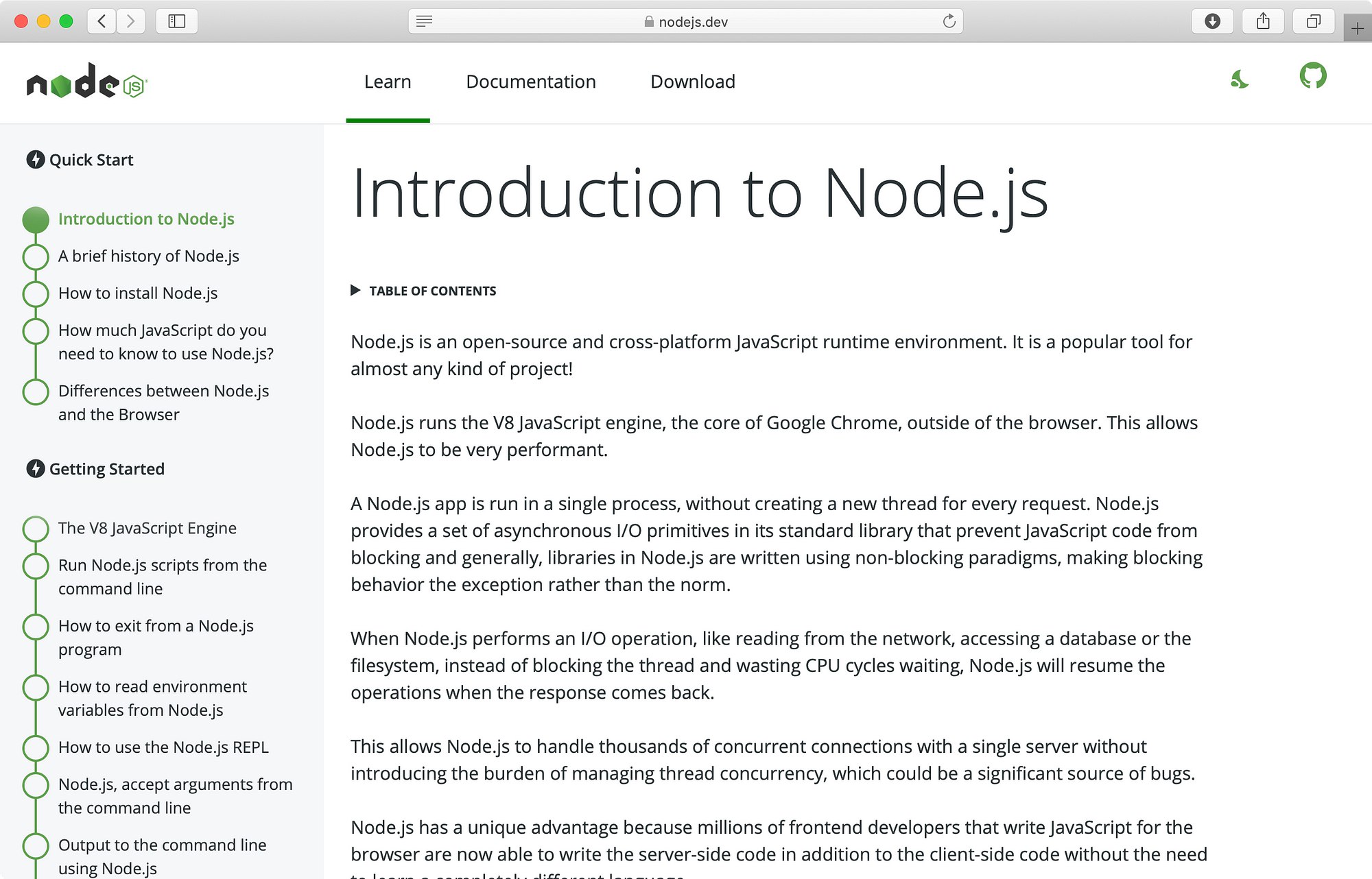The image size is (1372, 879).
Task: Open Safari Reader view icon
Action: (425, 21)
